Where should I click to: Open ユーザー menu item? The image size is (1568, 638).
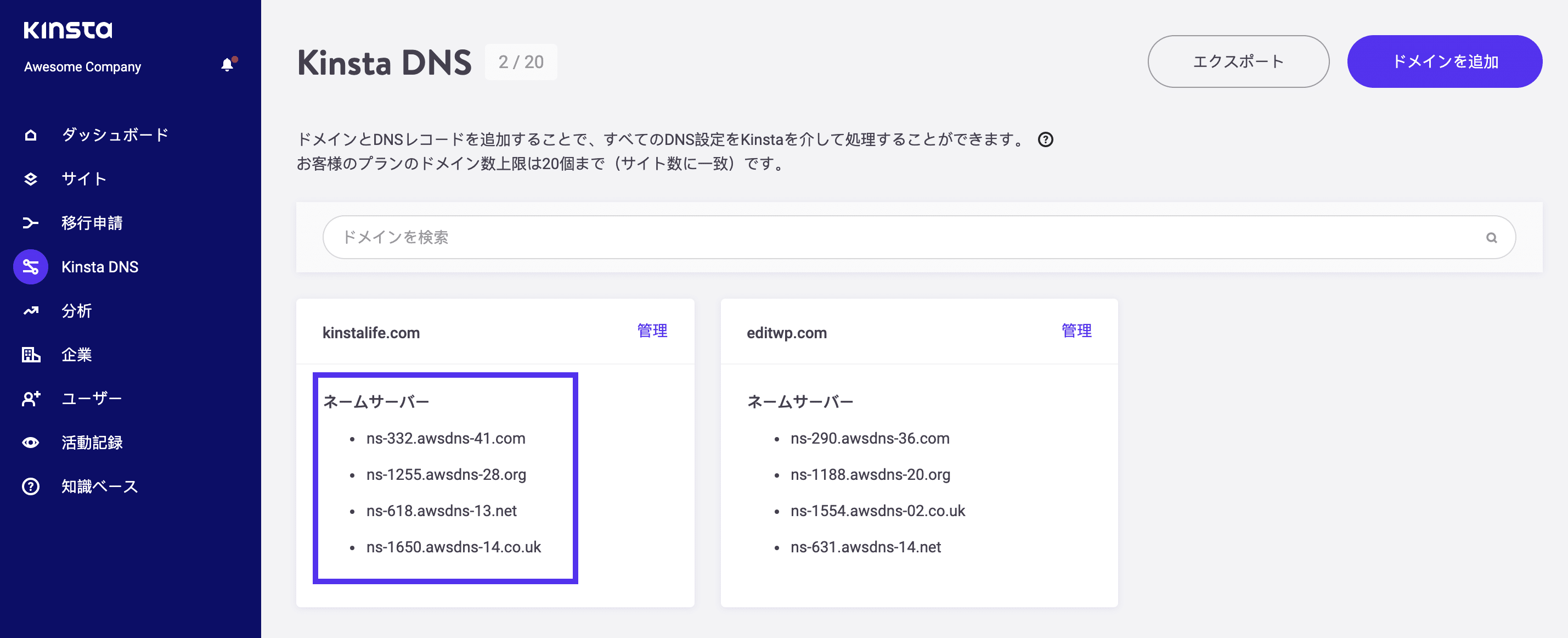coord(92,399)
